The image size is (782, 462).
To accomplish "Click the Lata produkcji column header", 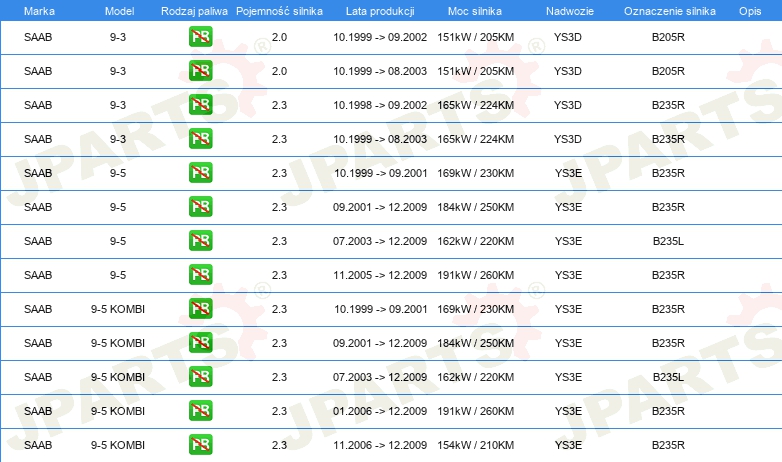I will coord(380,11).
